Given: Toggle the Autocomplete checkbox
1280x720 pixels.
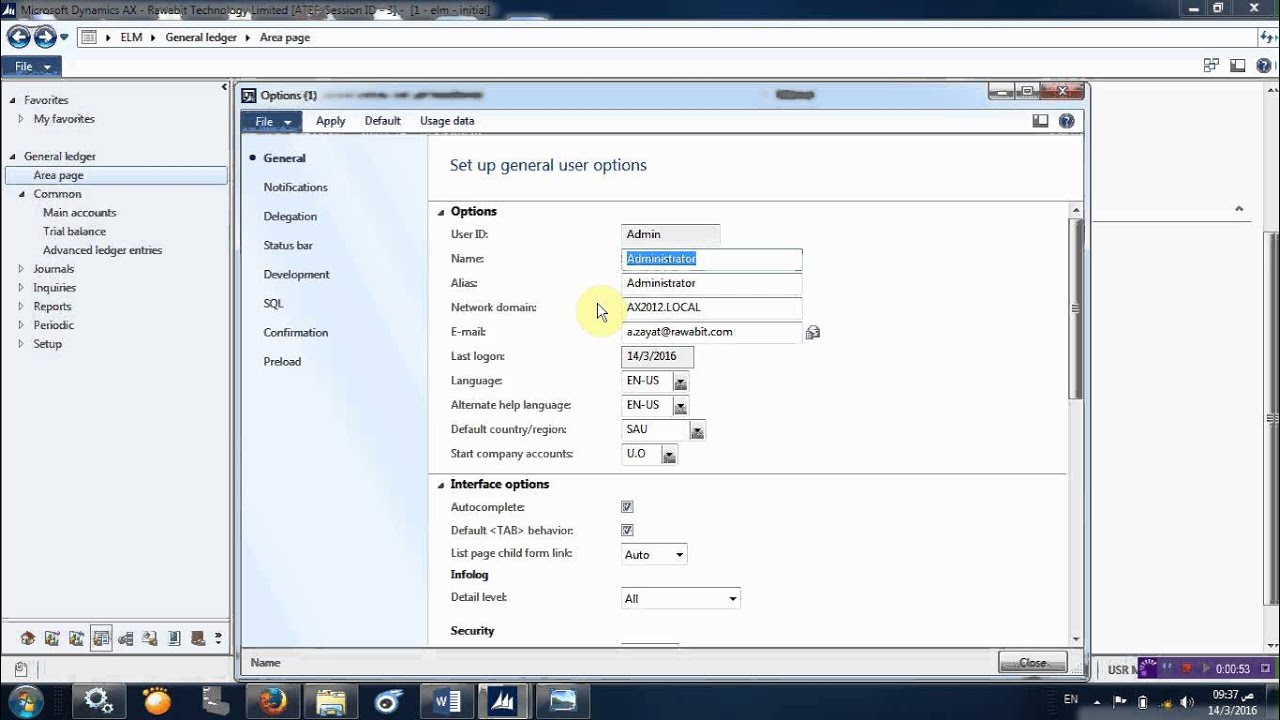Looking at the screenshot, I should tap(627, 507).
